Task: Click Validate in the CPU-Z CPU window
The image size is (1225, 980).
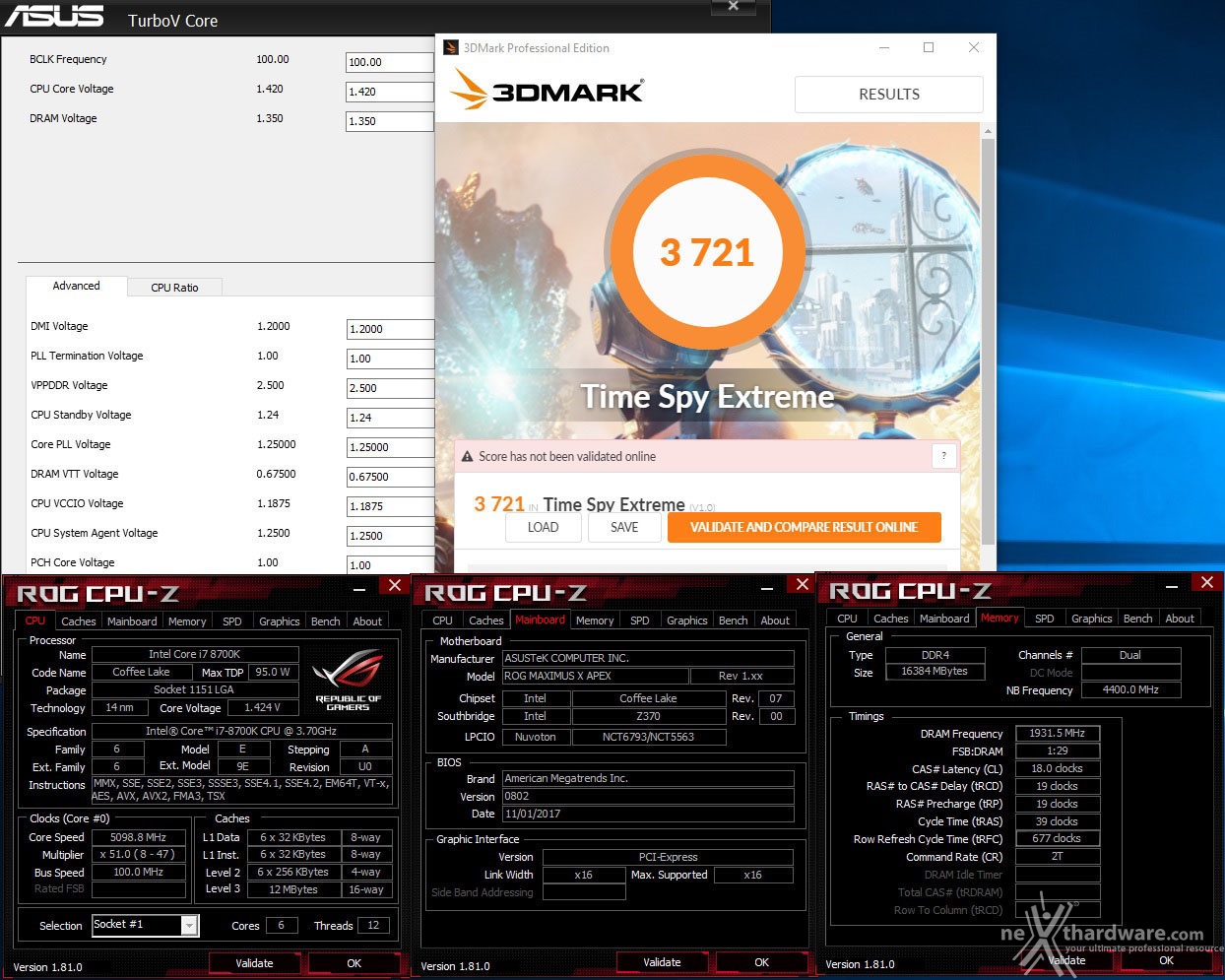Action: point(254,963)
